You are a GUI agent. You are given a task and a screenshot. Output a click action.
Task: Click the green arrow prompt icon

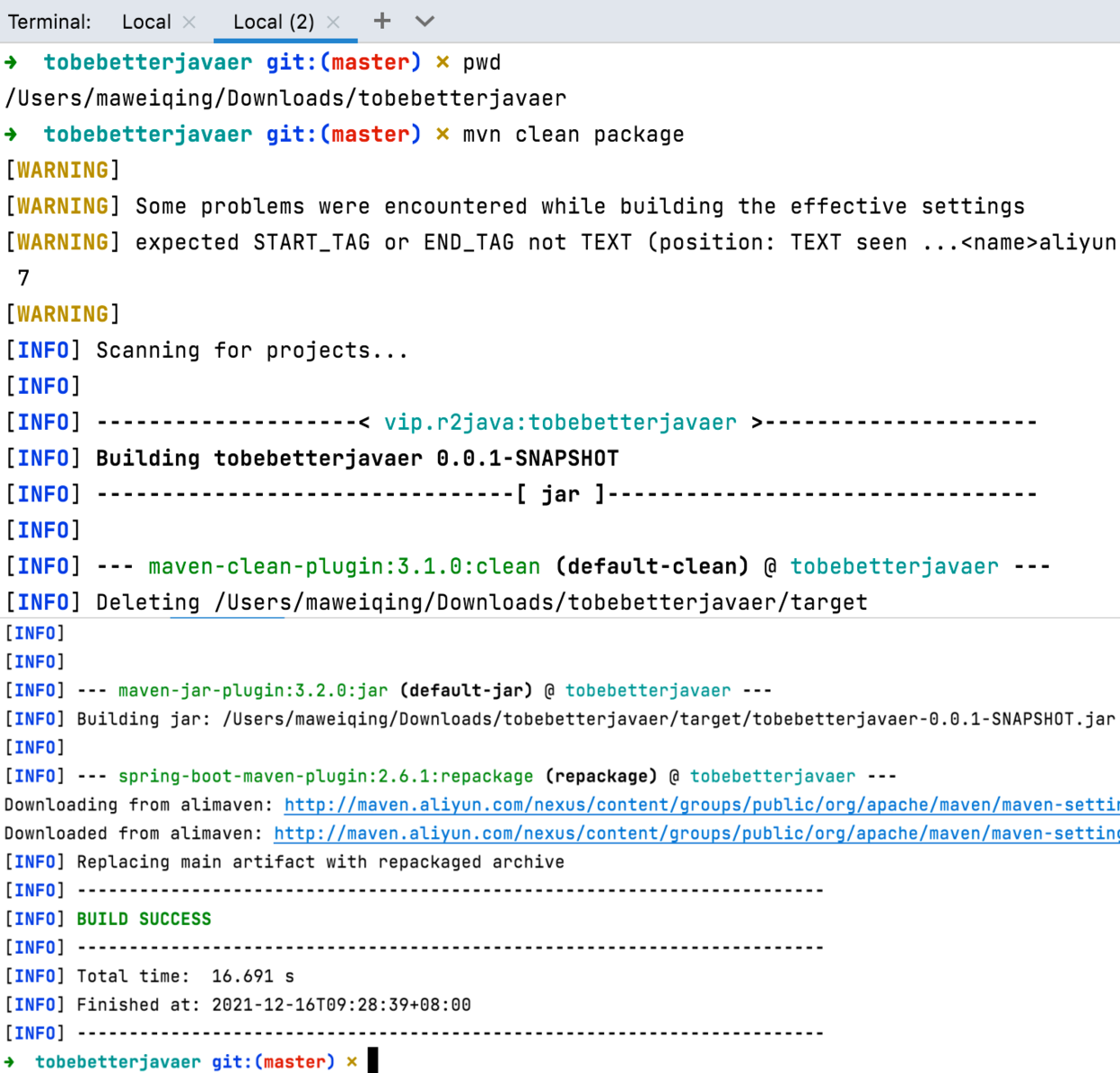(x=13, y=61)
